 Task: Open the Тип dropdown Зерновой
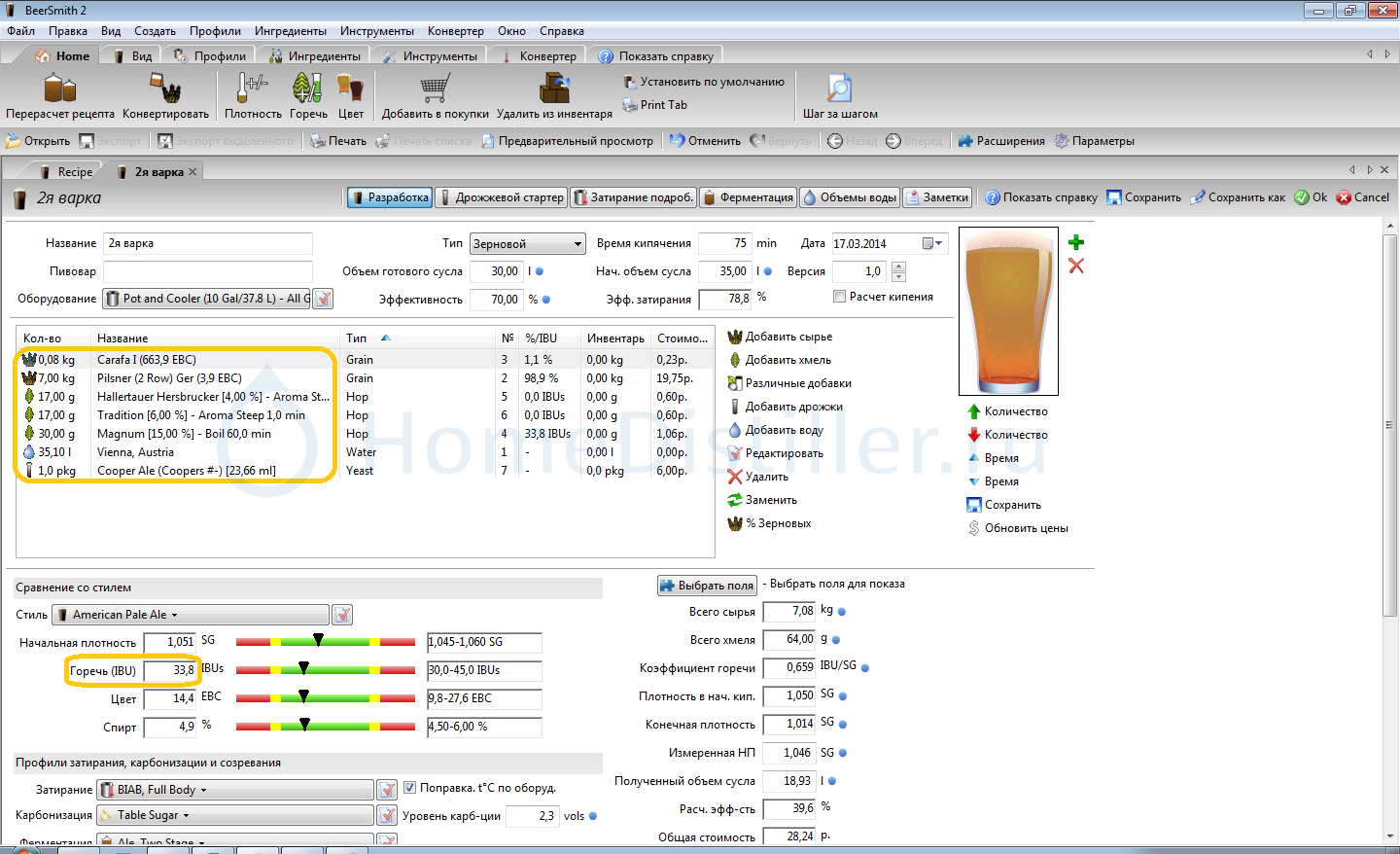click(x=528, y=244)
